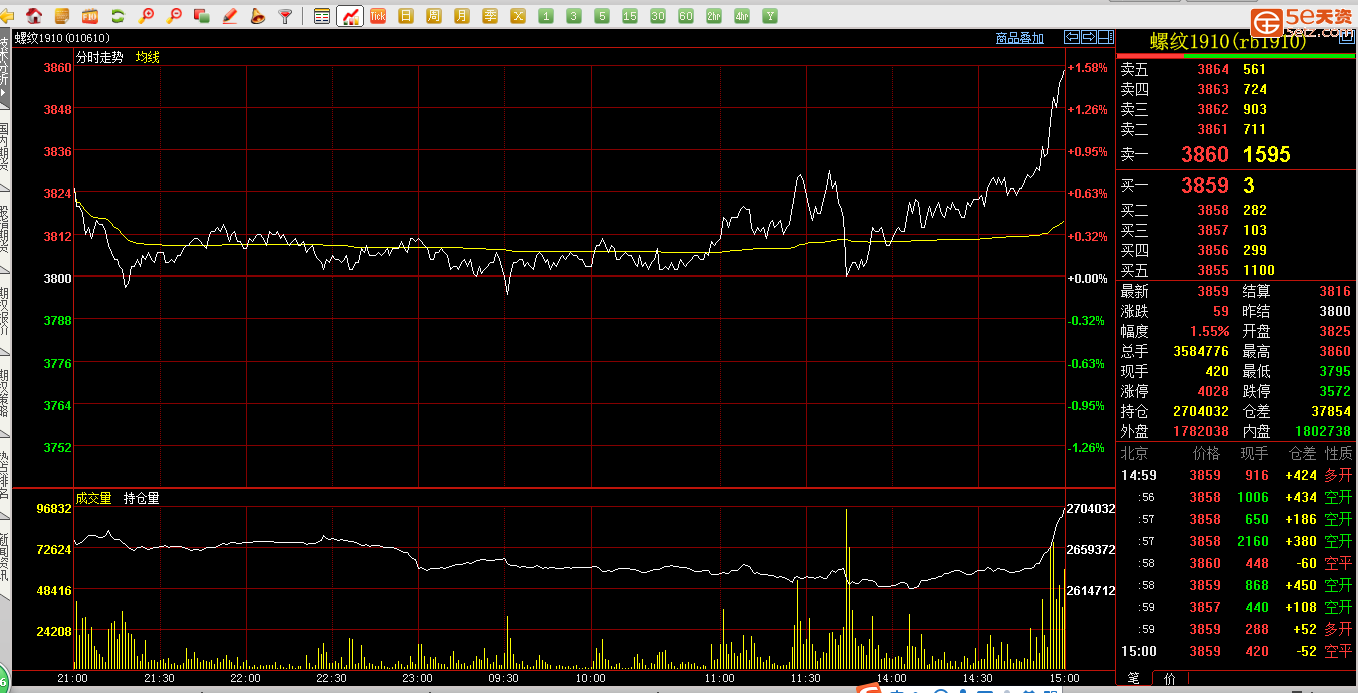Image resolution: width=1358 pixels, height=693 pixels.
Task: Open the alert bell icon
Action: pyautogui.click(x=257, y=15)
